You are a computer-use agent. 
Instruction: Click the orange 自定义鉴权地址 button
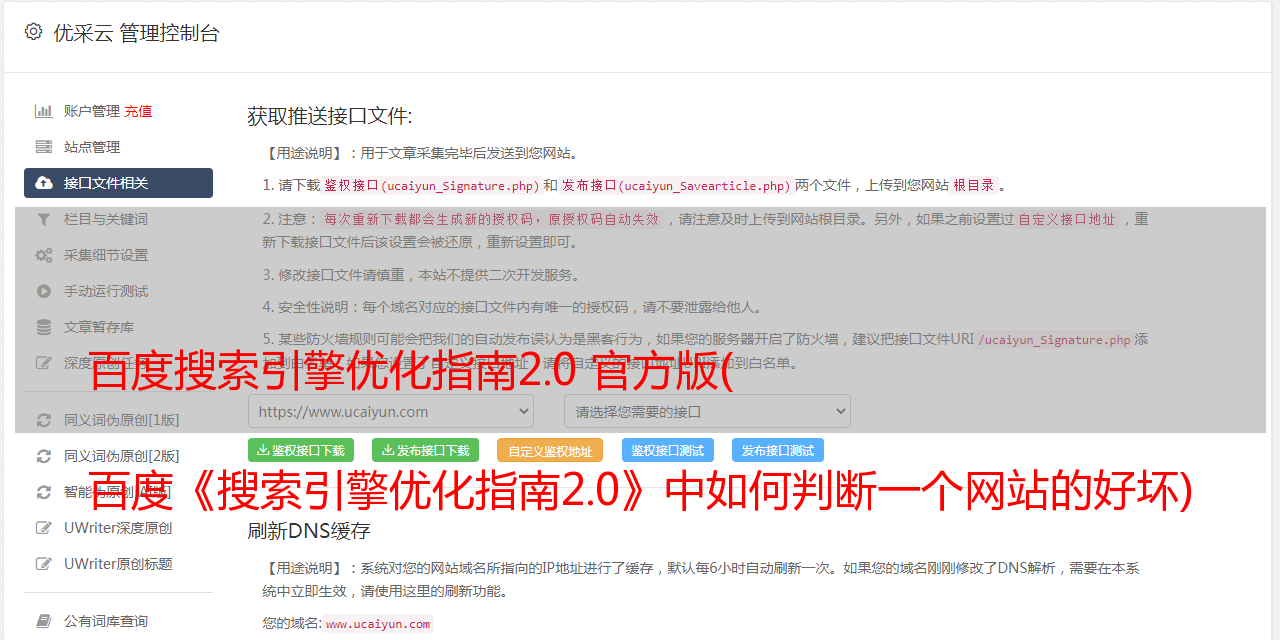(550, 450)
